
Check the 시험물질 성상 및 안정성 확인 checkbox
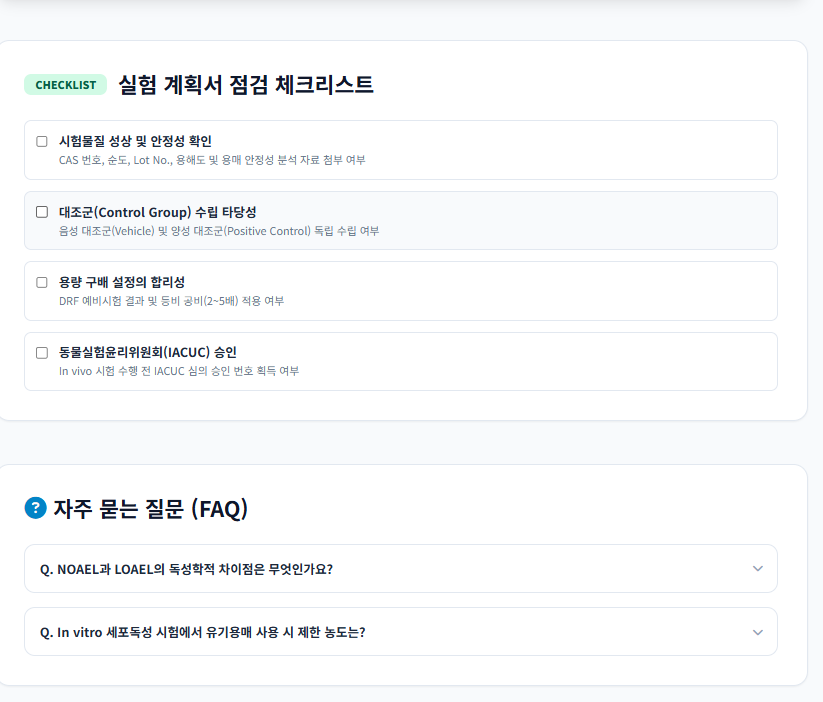pyautogui.click(x=42, y=141)
